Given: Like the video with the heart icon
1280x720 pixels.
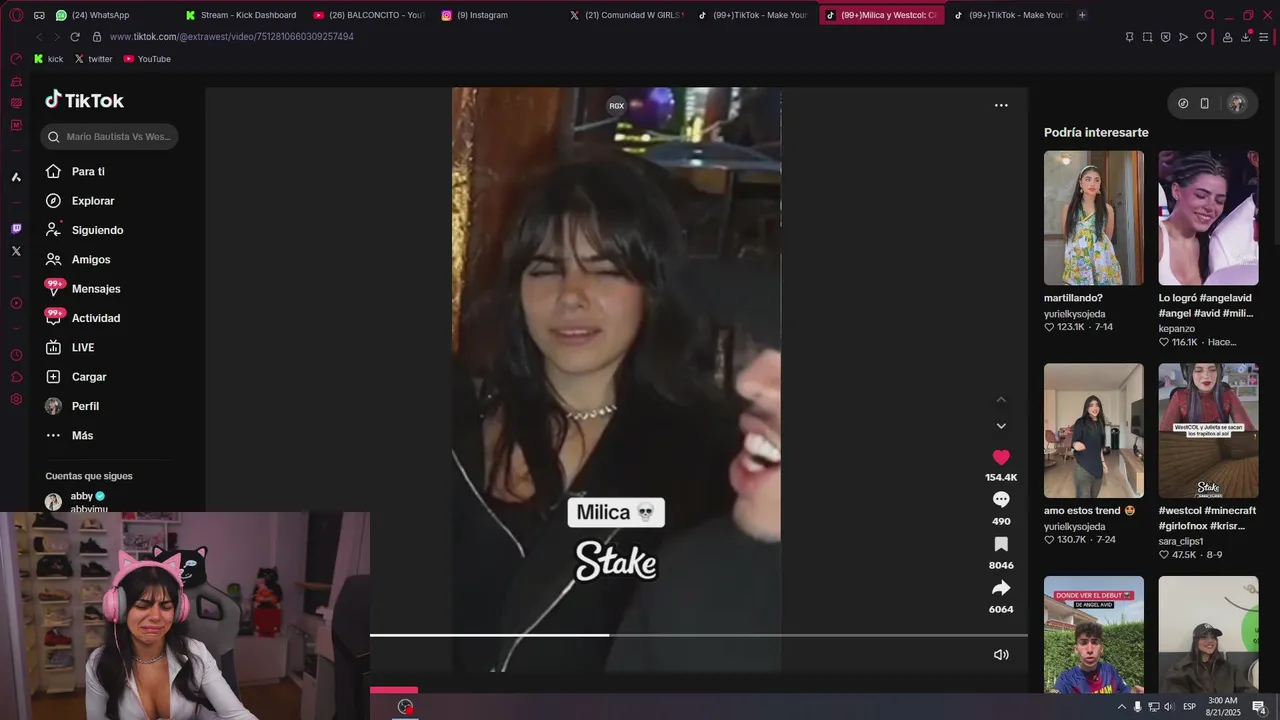Looking at the screenshot, I should (1001, 457).
